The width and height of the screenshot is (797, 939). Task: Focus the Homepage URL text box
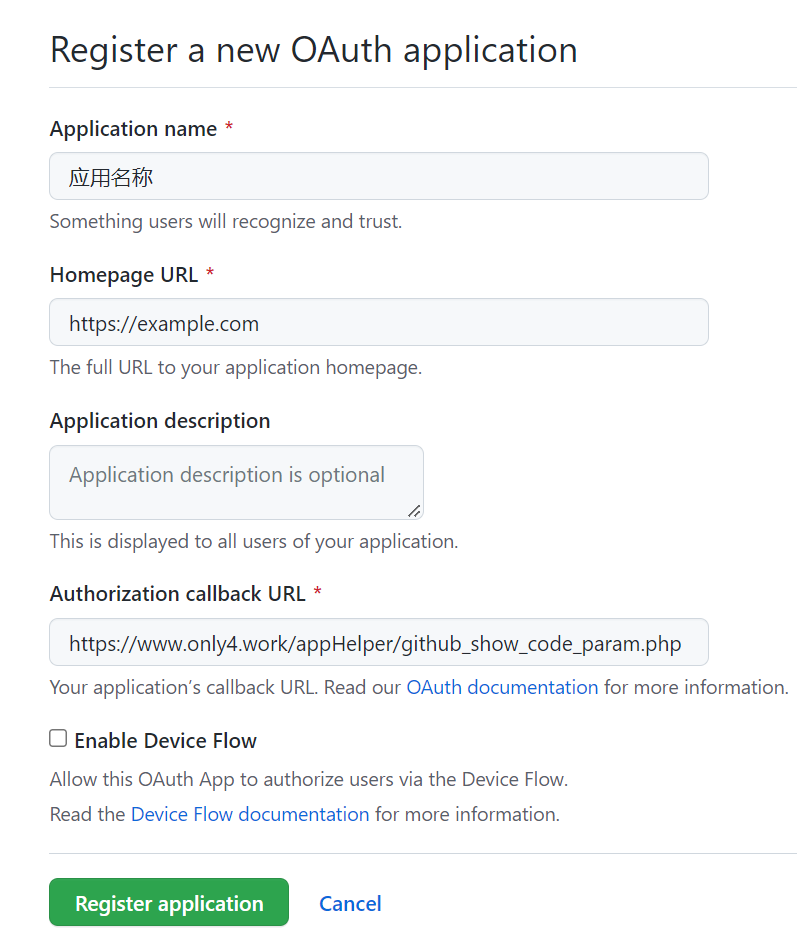pyautogui.click(x=378, y=323)
